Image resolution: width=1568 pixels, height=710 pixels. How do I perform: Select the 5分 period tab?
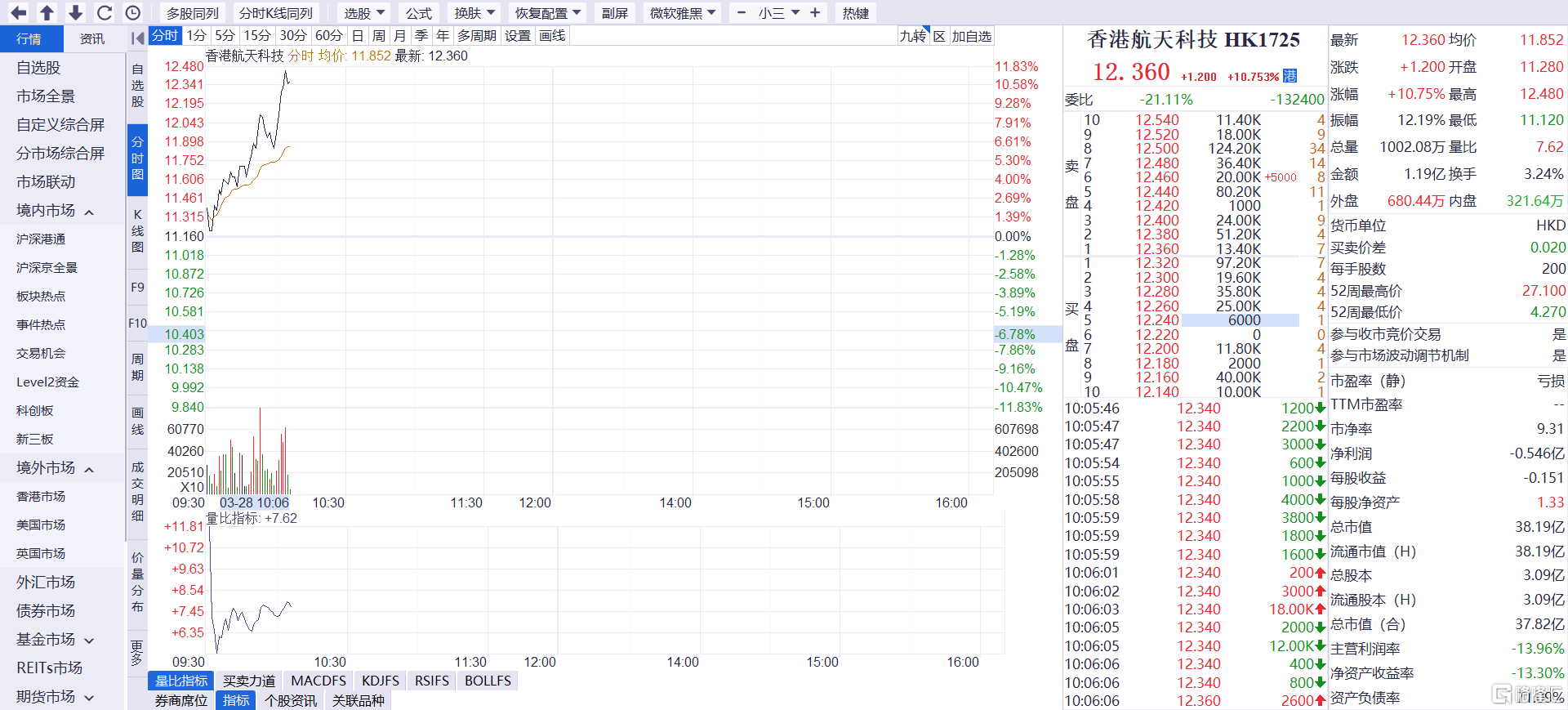point(225,35)
